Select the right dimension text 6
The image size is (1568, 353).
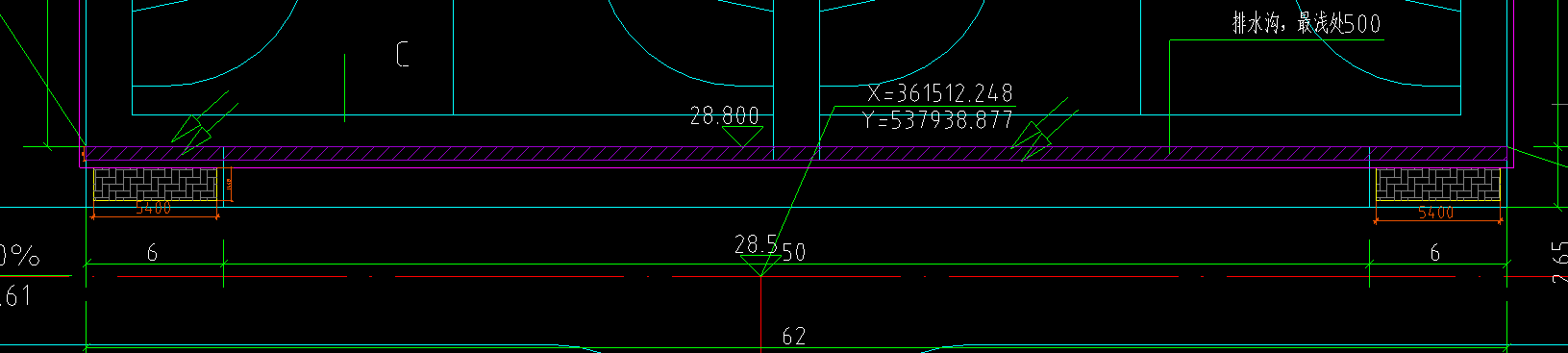(1435, 253)
